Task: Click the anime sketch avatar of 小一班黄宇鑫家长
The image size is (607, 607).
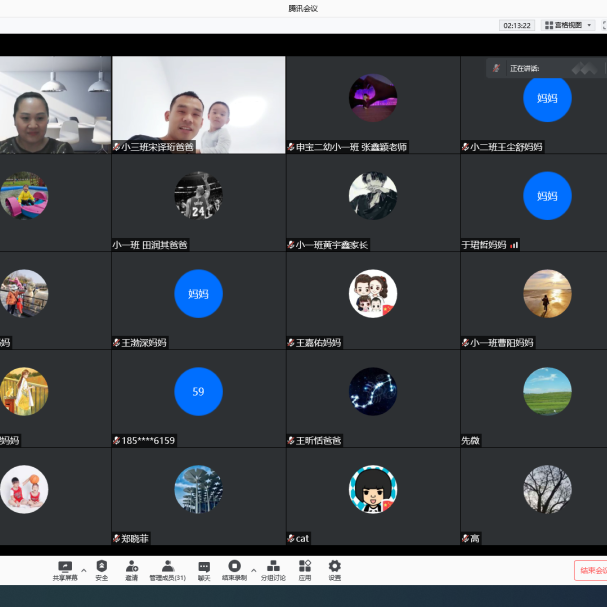Action: click(373, 196)
